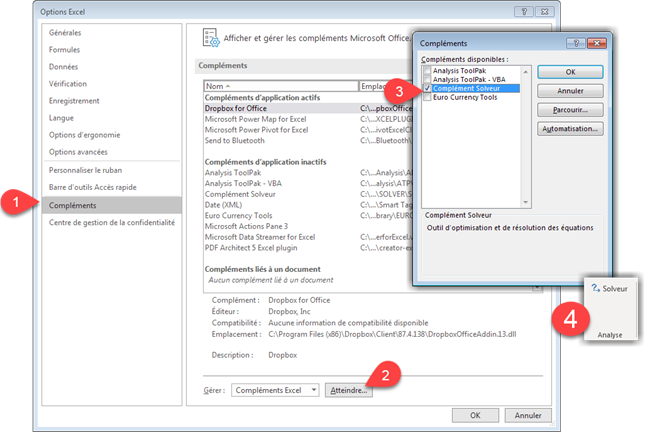Uncheck the Complément Solveur checkbox

tap(428, 88)
